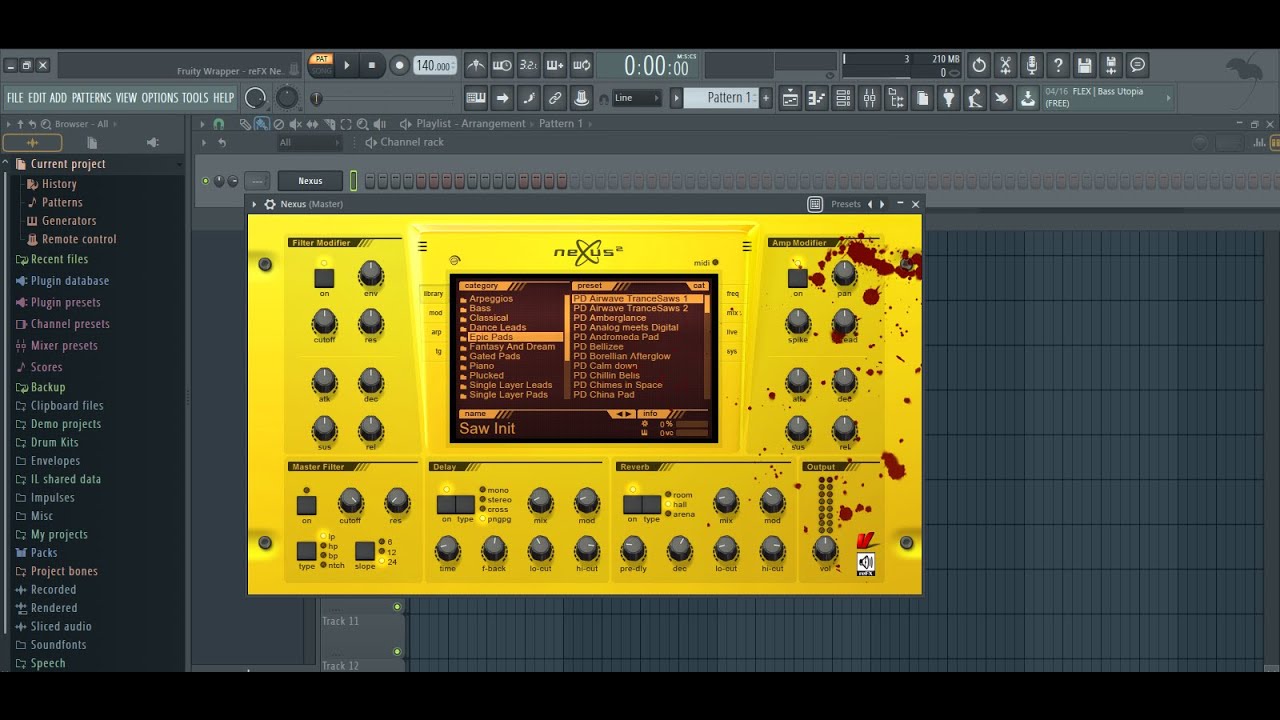
Task: Select arena reverb type option
Action: [680, 514]
